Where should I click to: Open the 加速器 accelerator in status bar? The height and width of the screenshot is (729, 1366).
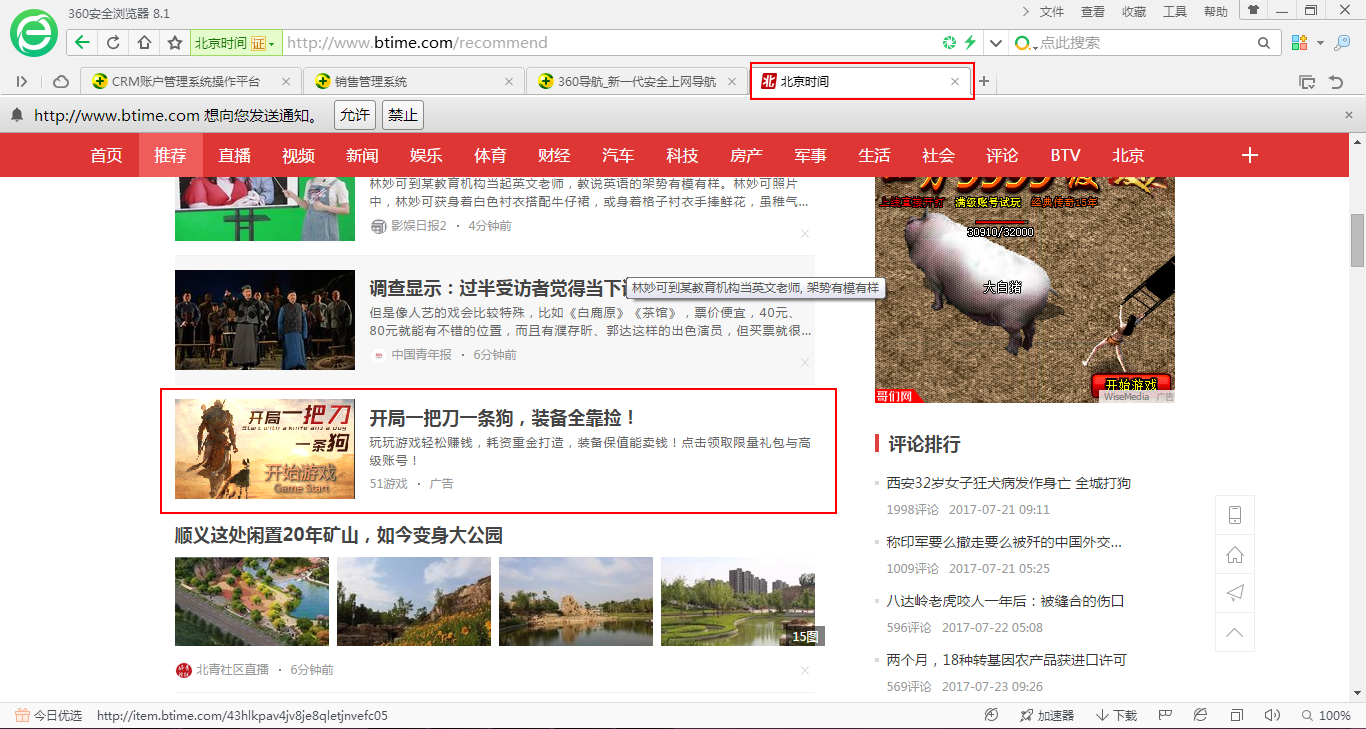point(1046,715)
